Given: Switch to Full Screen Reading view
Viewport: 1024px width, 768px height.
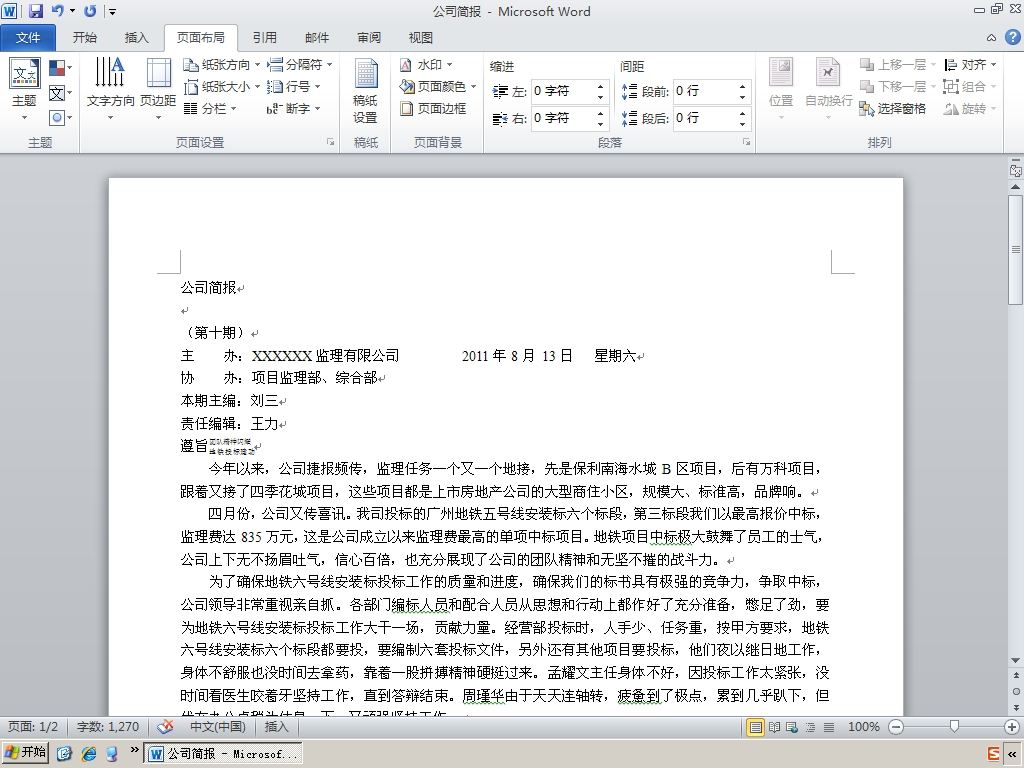Looking at the screenshot, I should (774, 727).
